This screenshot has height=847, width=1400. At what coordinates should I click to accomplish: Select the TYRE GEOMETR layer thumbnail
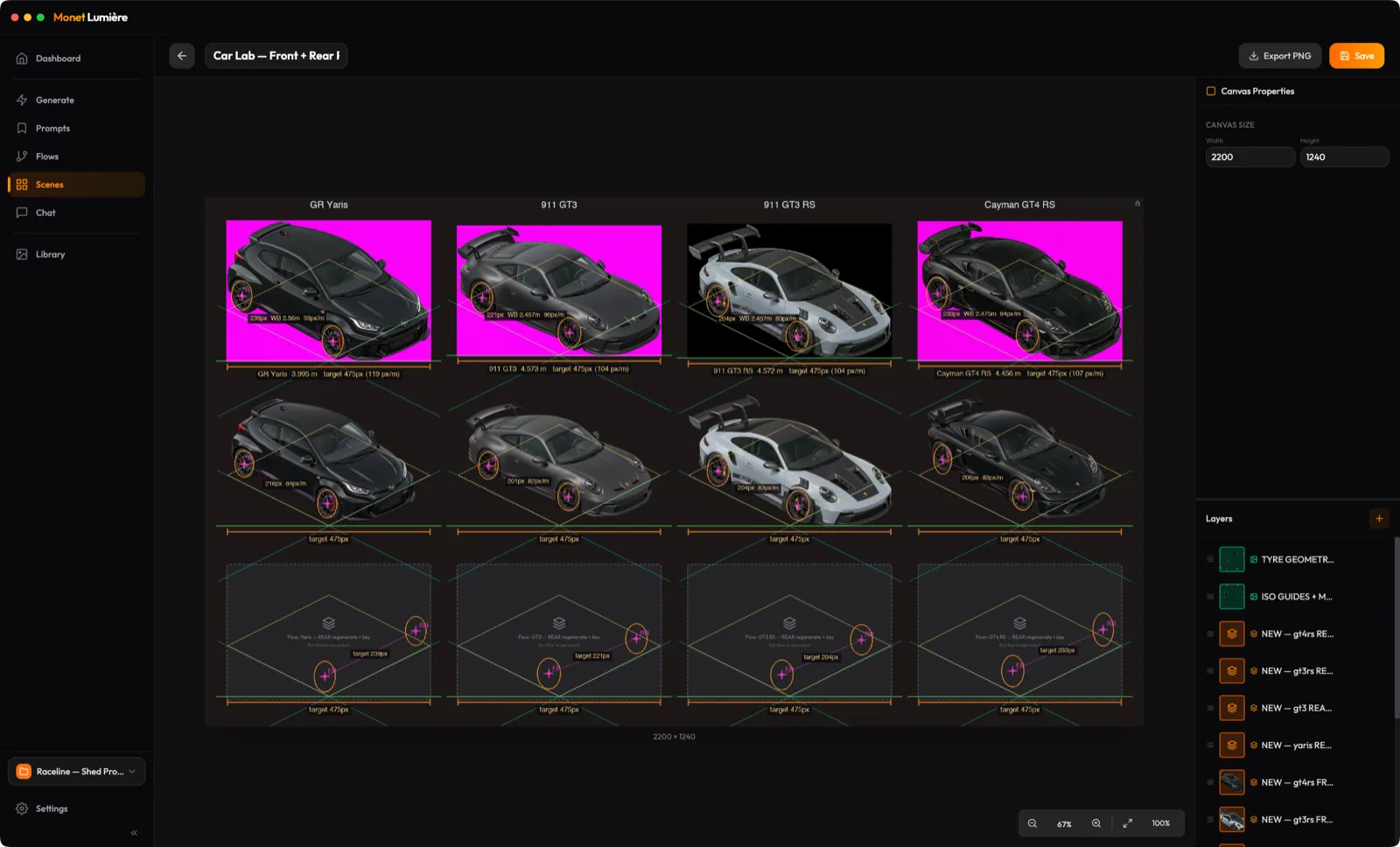(x=1232, y=559)
